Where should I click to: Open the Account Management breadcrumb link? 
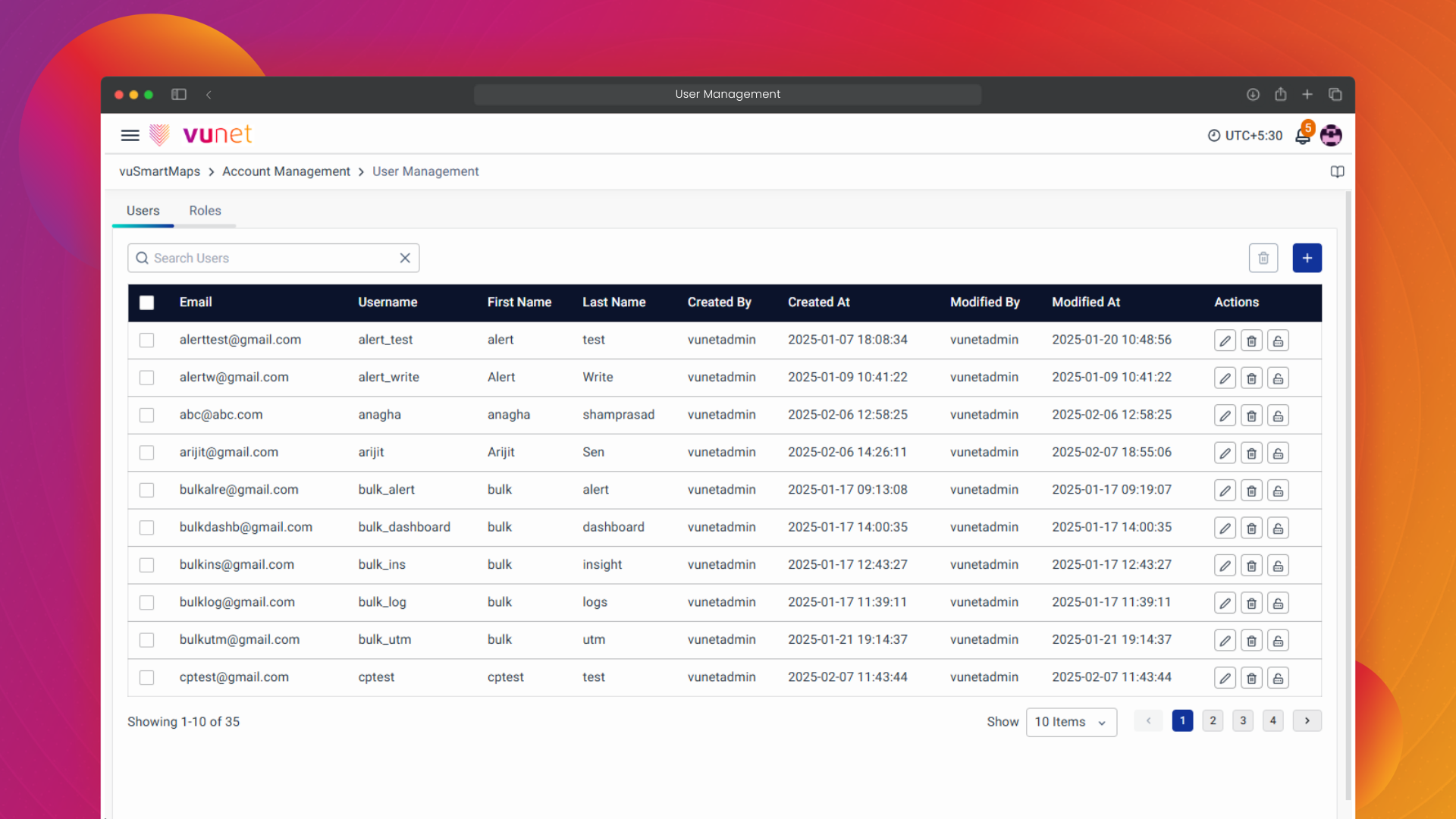(x=286, y=172)
